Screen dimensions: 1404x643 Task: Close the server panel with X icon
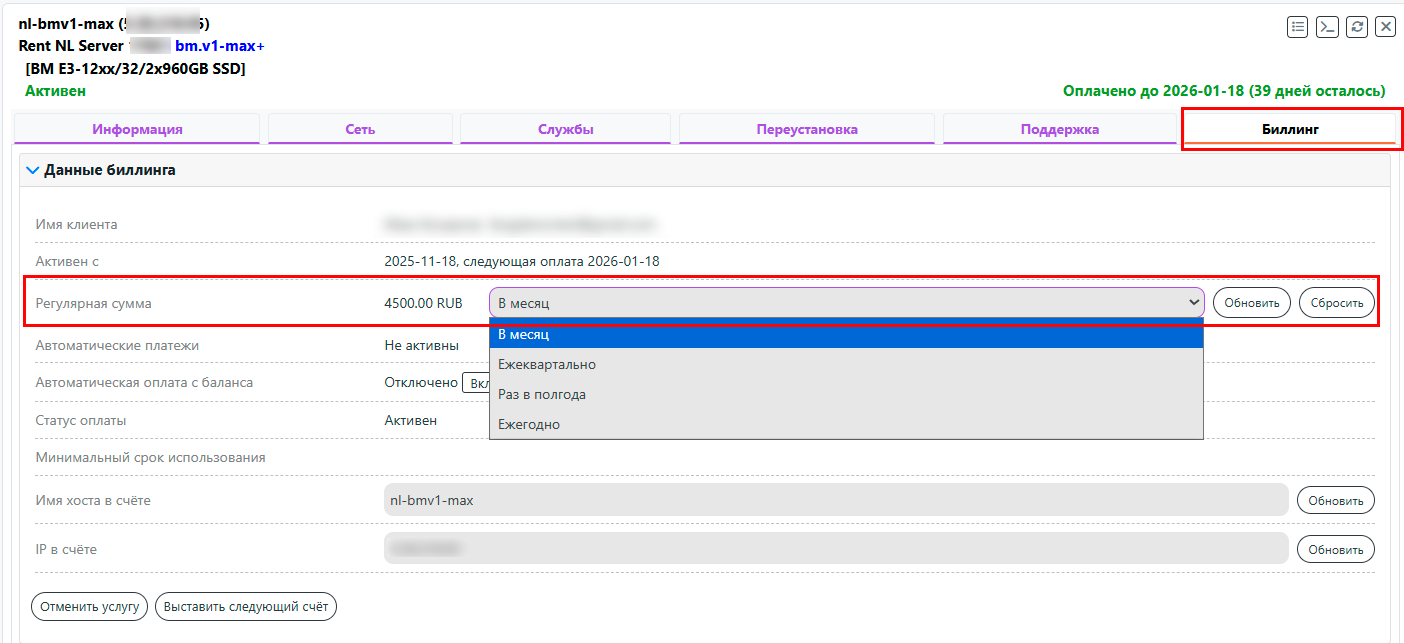coord(1385,27)
